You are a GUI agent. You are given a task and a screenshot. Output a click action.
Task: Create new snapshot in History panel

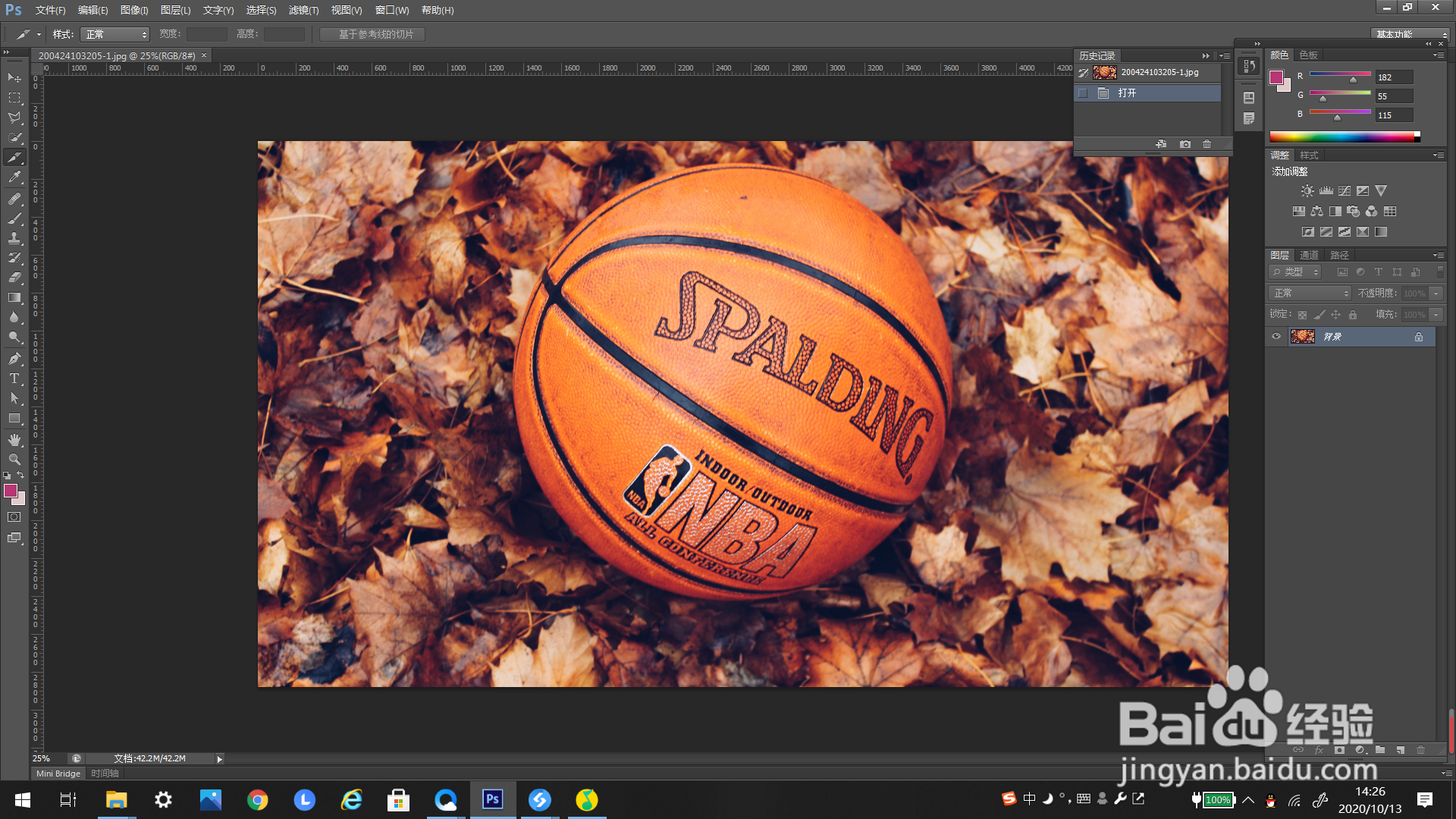pos(1185,144)
